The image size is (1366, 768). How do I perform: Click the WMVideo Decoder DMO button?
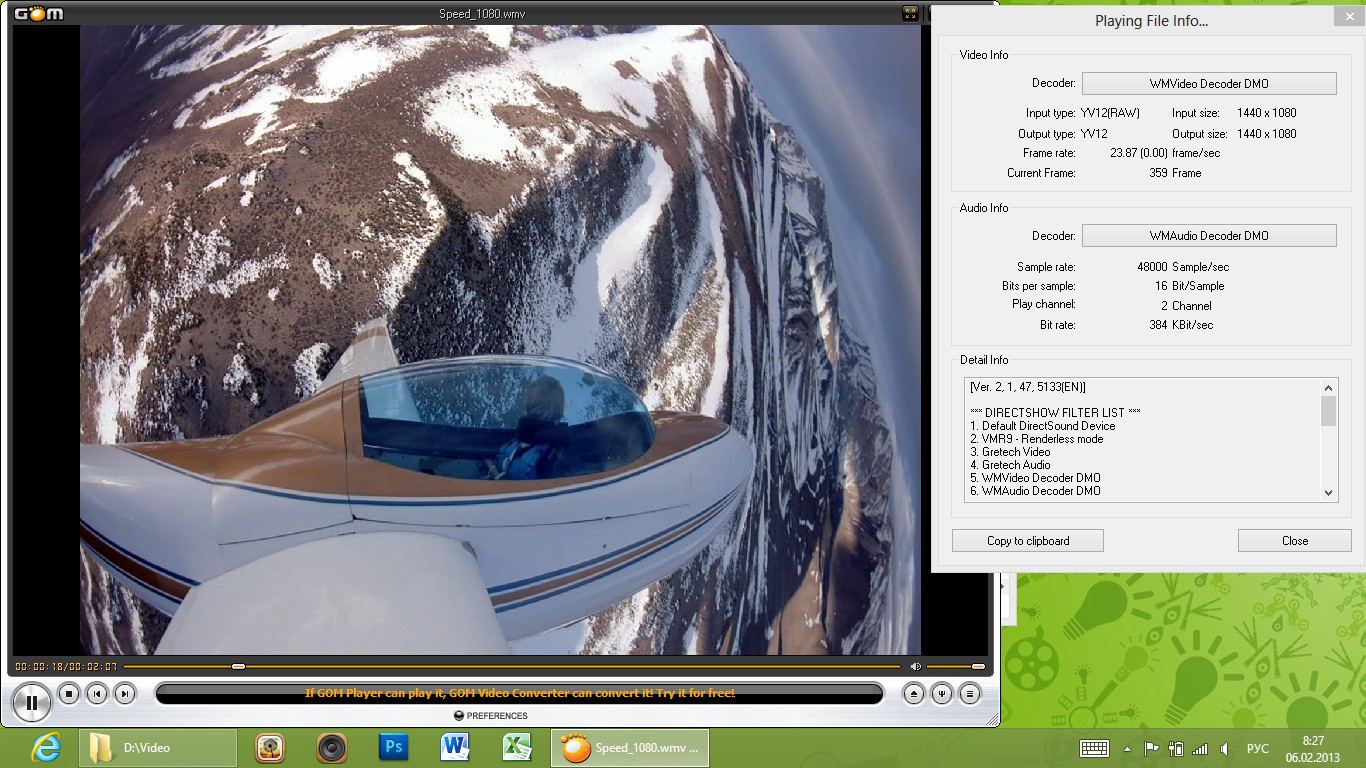(x=1208, y=84)
